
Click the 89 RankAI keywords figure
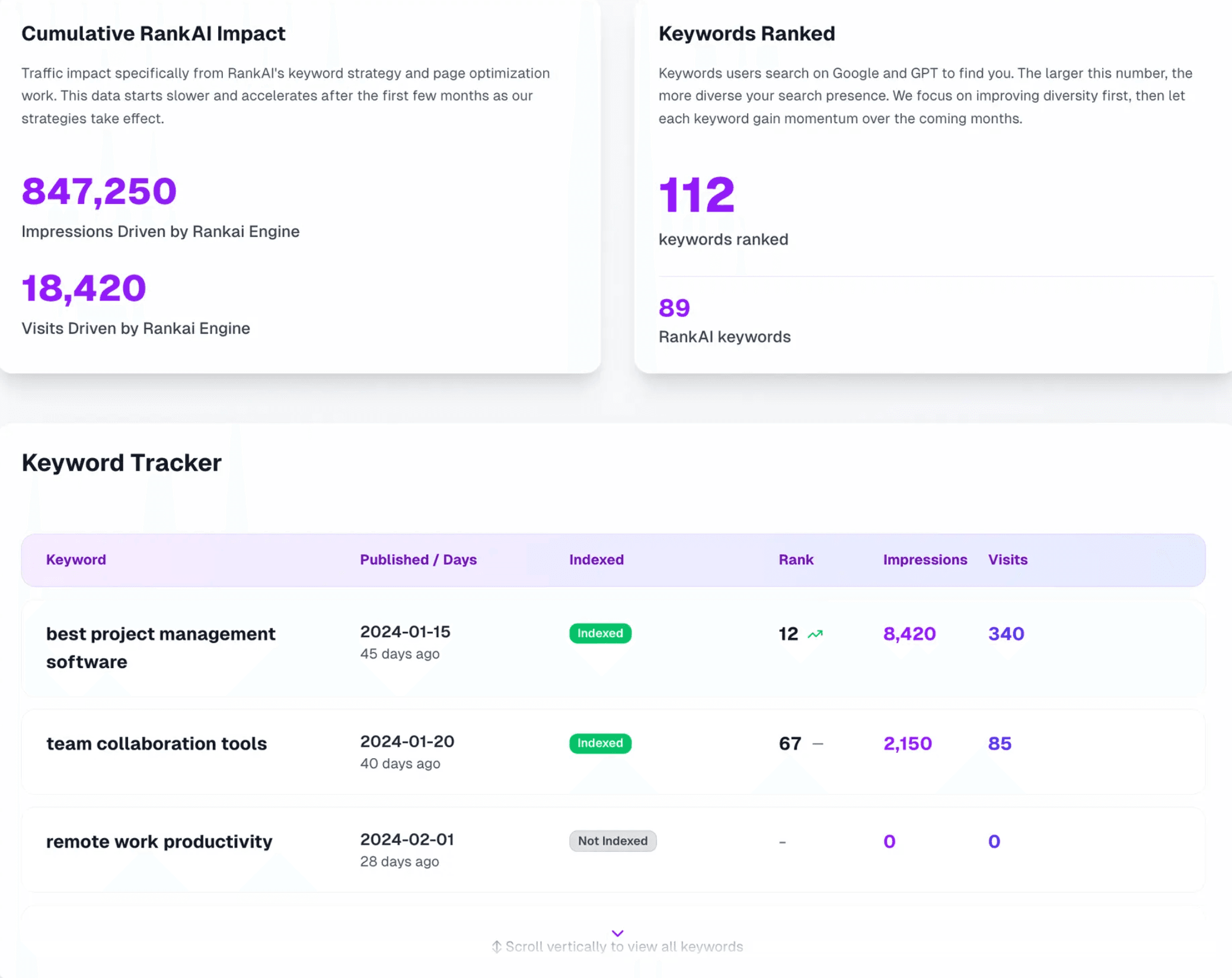674,308
